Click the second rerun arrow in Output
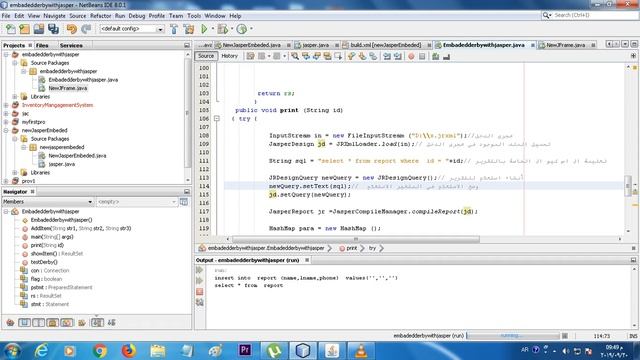This screenshot has width=640, height=360. pos(200,281)
